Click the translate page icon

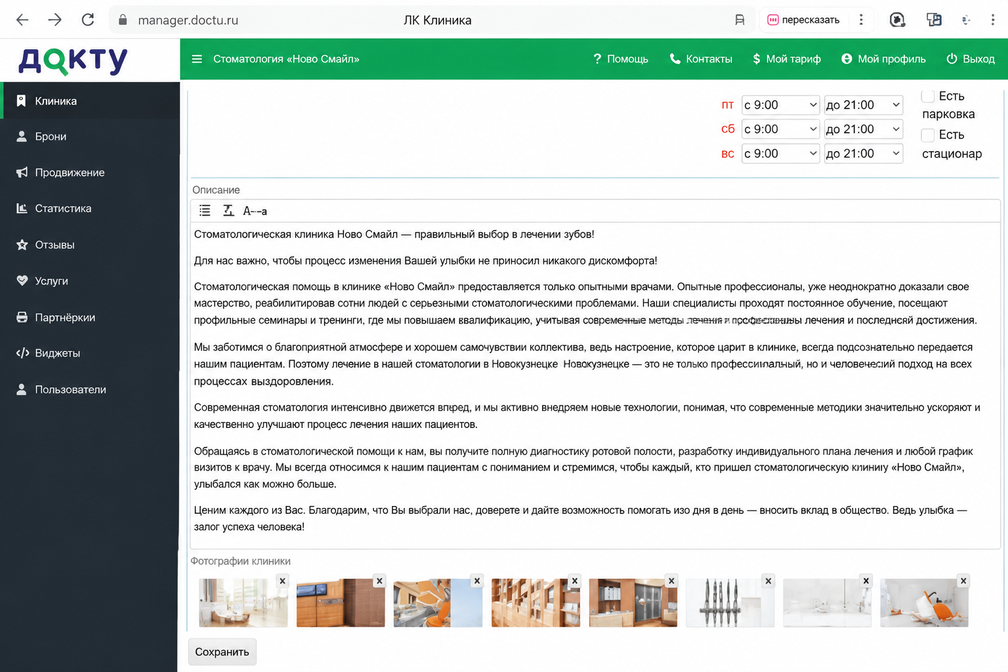(933, 20)
